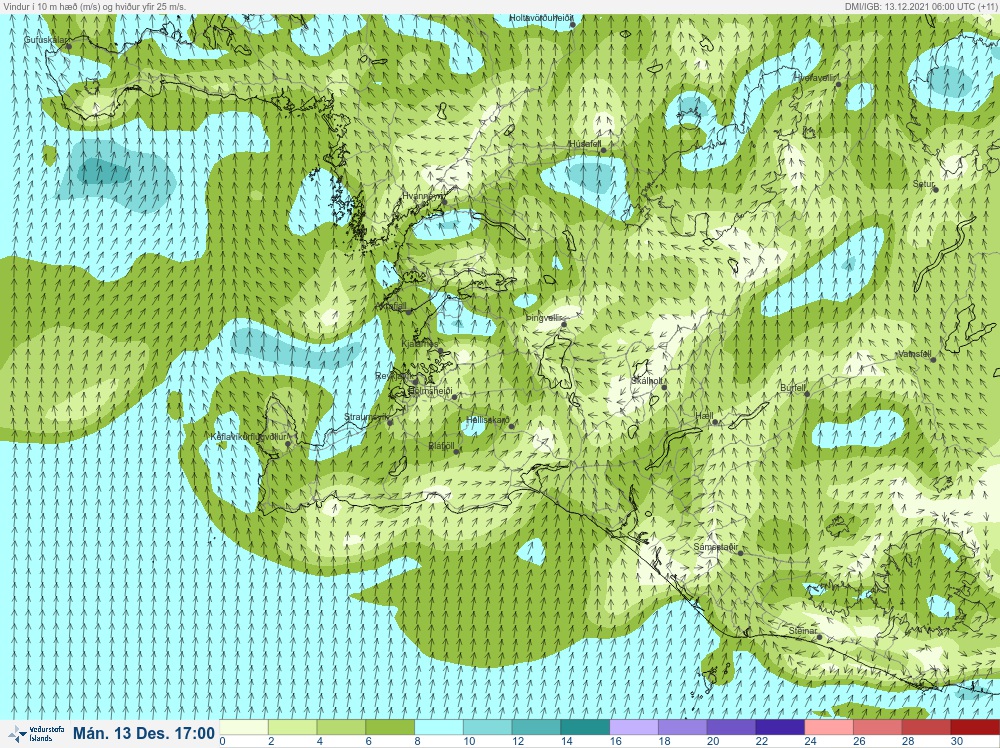
Task: Click the 20–22 m/s violet legend swatch
Action: click(731, 728)
